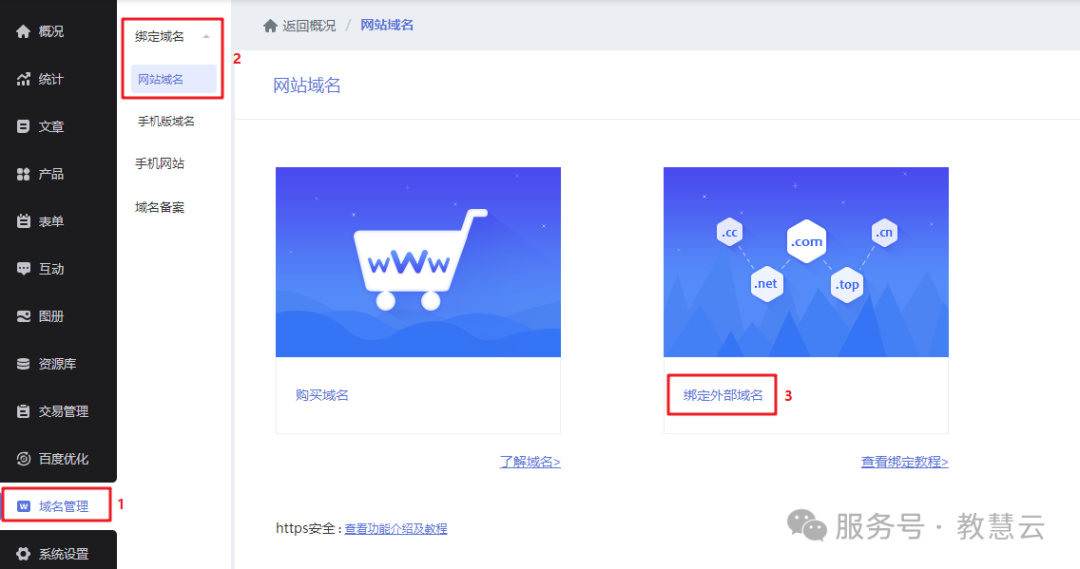Open 资源库 database icon

[x=24, y=364]
